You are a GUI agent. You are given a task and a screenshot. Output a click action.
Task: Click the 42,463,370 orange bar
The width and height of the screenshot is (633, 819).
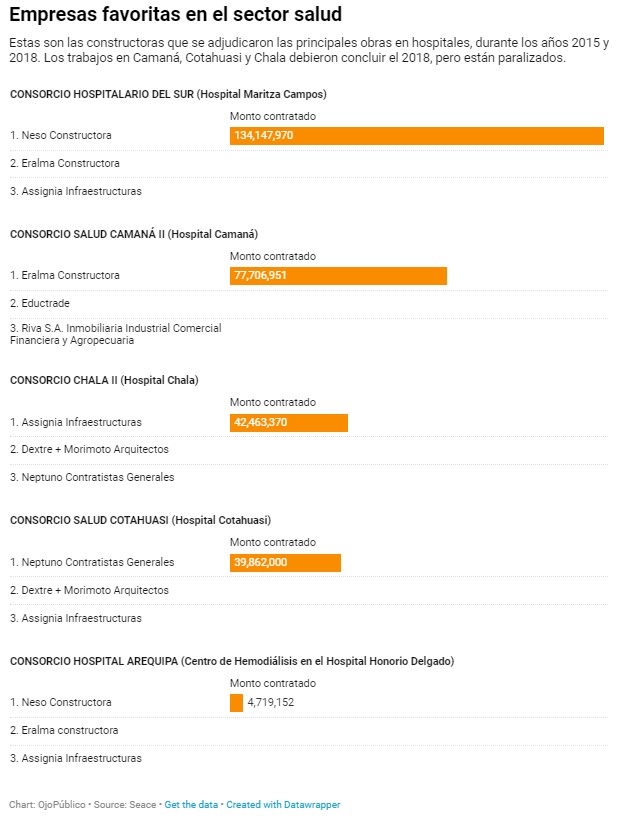[x=289, y=423]
